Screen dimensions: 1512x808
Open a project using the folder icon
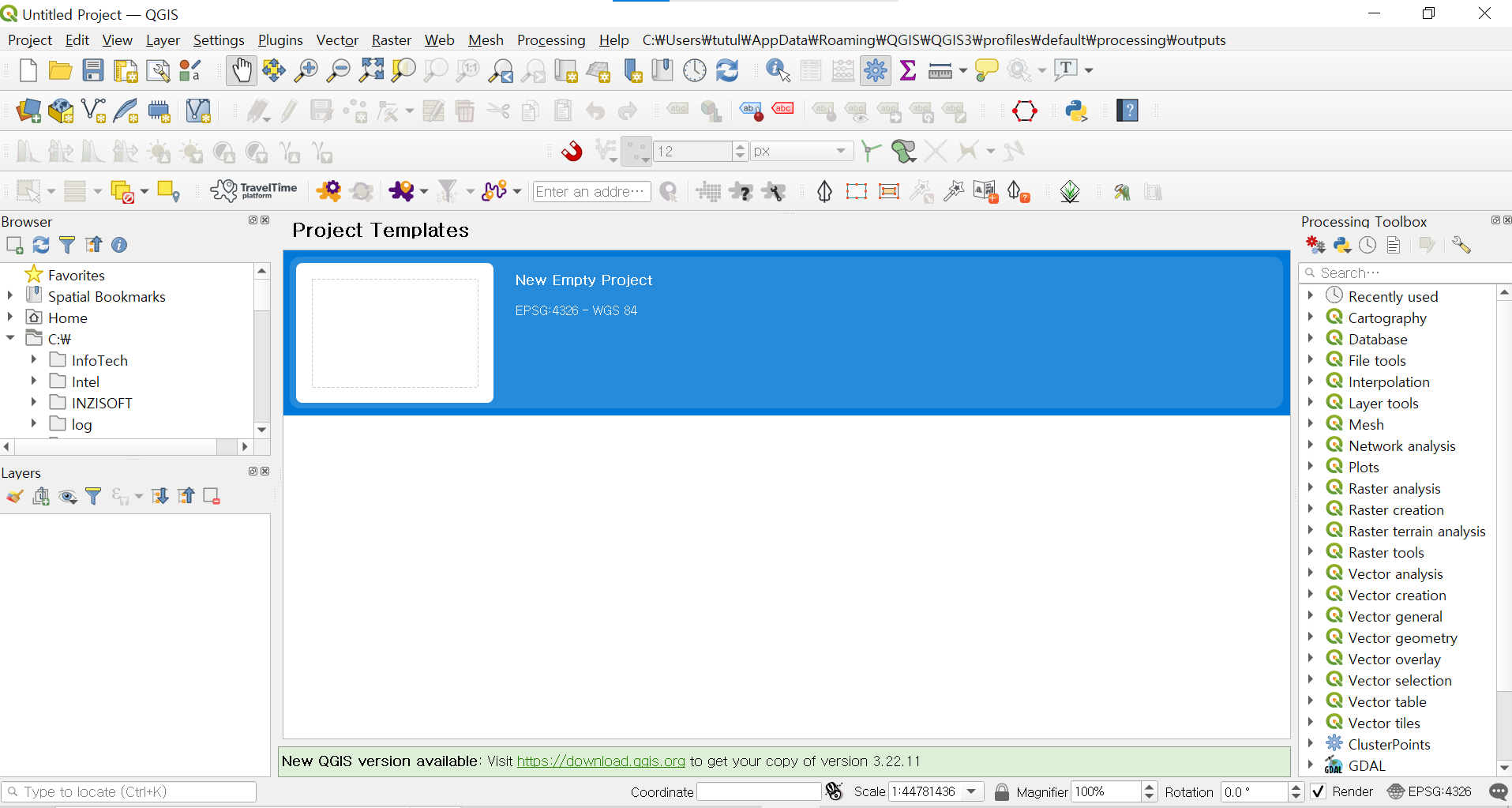click(60, 70)
